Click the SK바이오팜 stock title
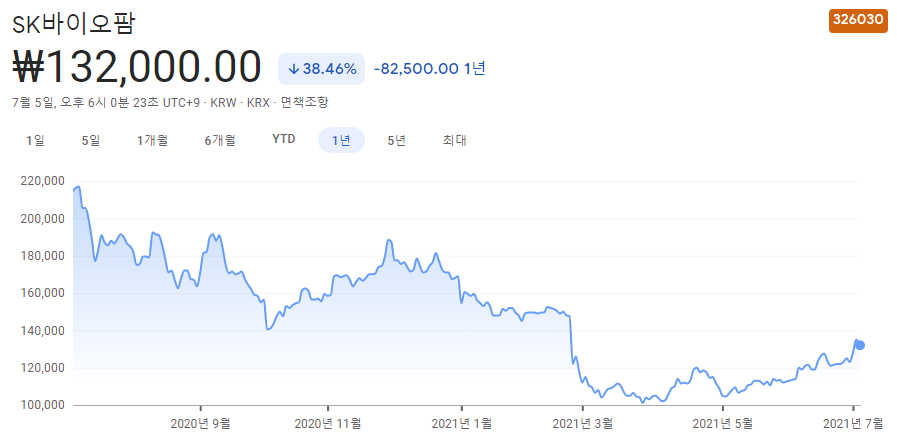 tap(74, 25)
